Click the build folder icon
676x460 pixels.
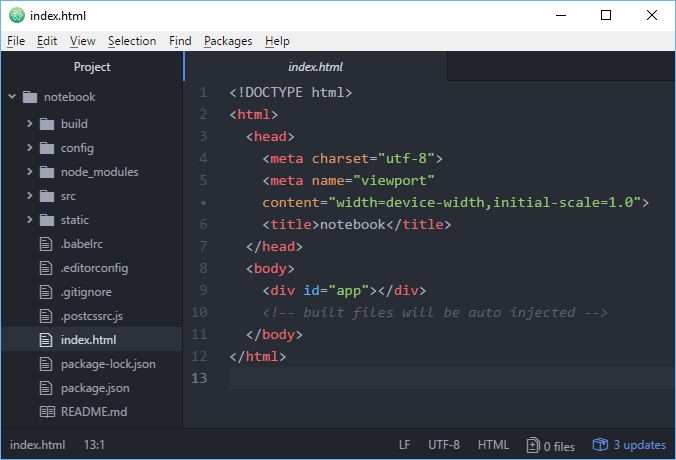pos(47,124)
